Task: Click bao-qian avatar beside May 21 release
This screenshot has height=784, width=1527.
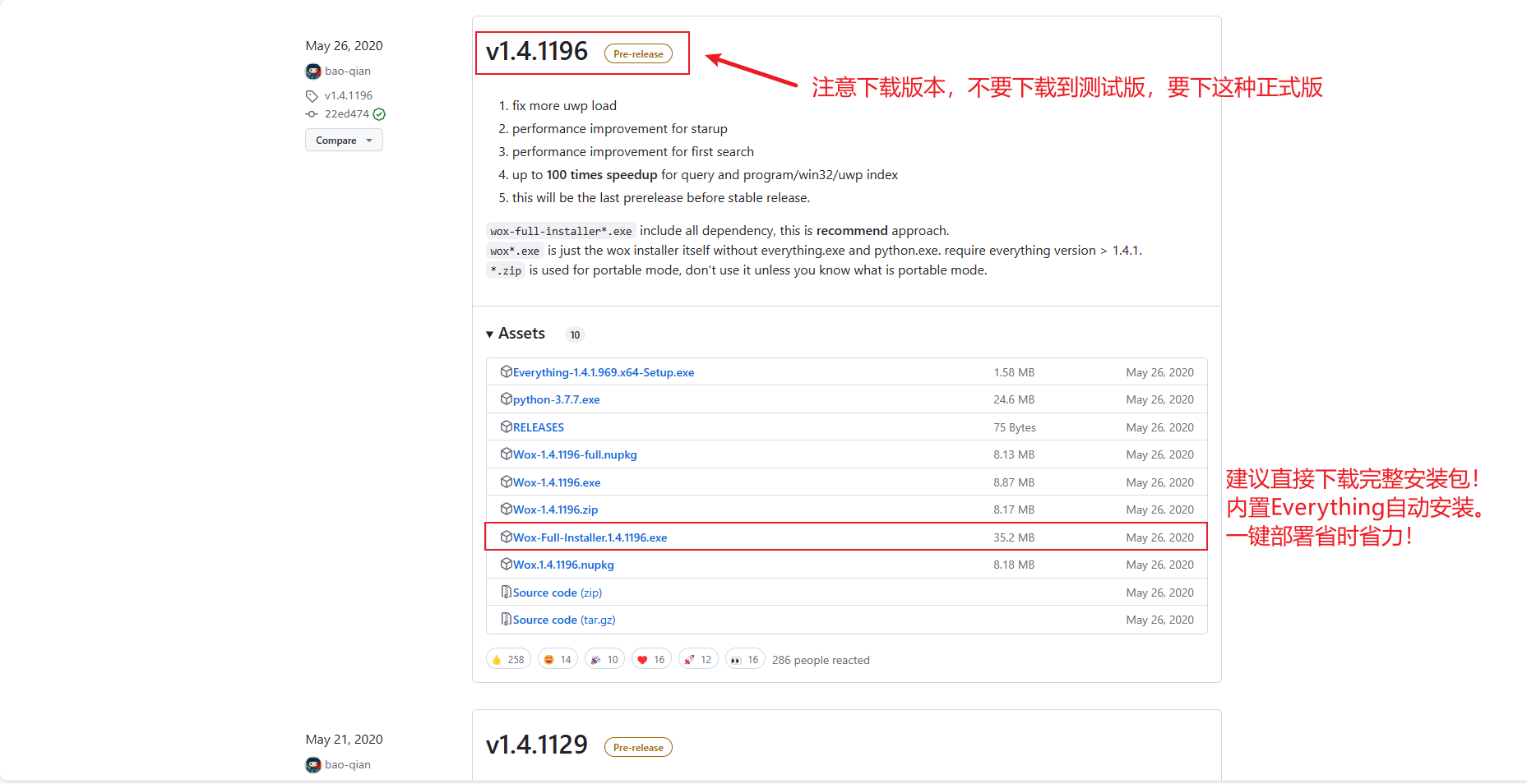Action: tap(312, 765)
